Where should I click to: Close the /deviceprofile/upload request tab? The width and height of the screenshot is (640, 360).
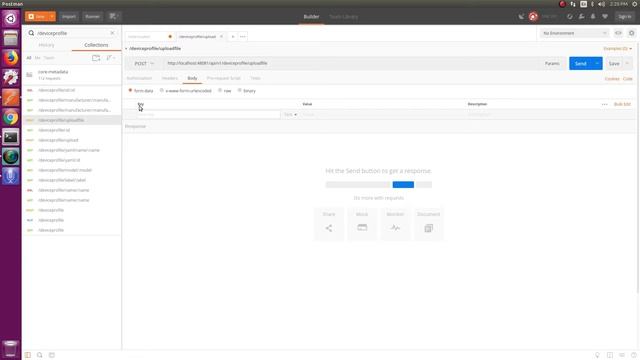point(221,37)
